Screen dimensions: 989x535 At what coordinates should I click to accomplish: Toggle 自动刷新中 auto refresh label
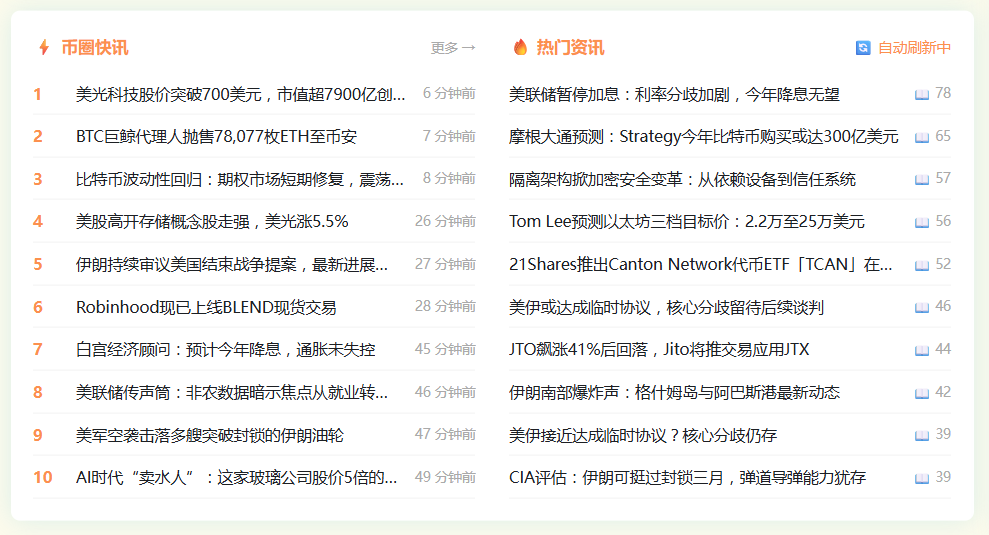[914, 48]
